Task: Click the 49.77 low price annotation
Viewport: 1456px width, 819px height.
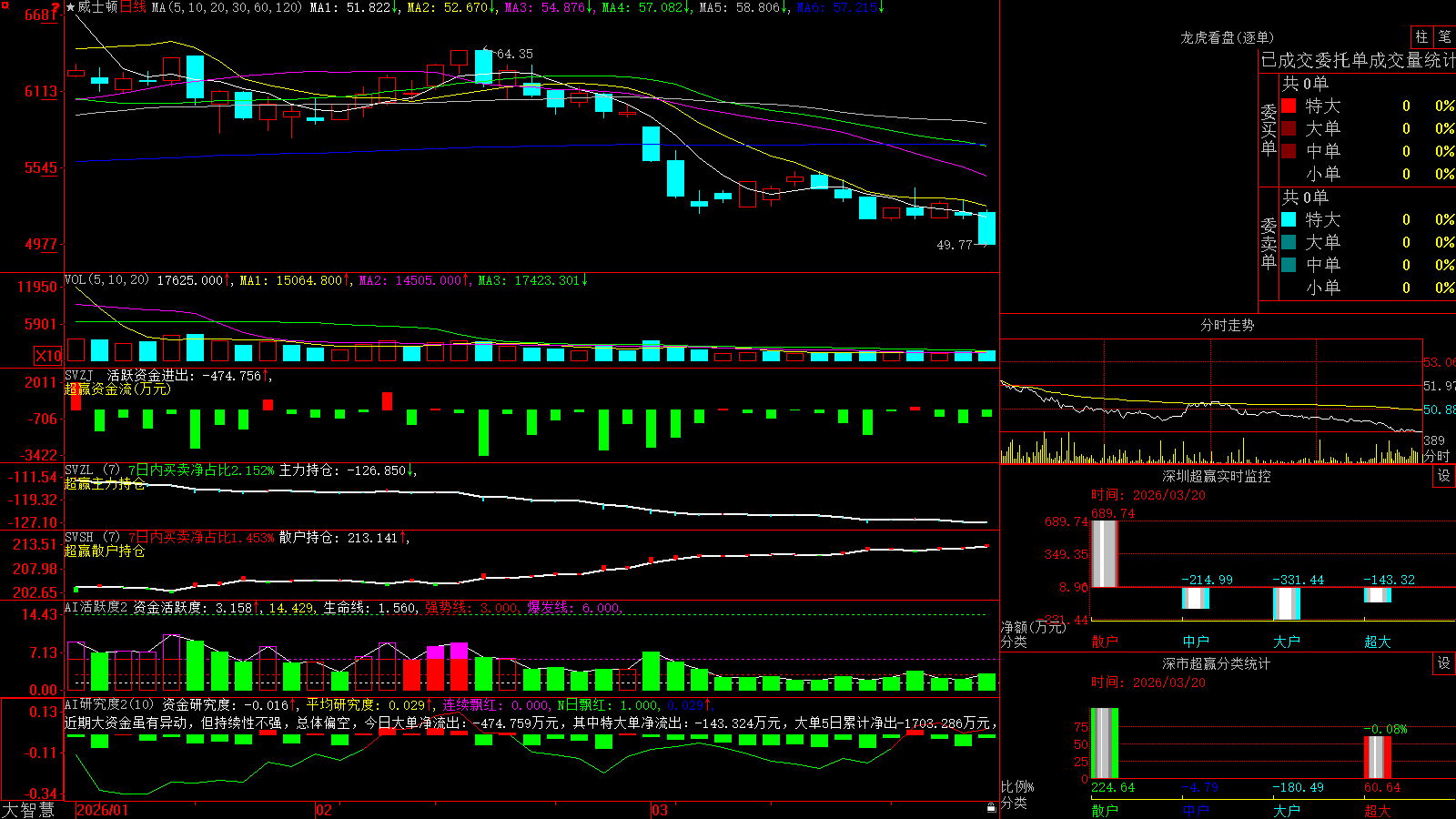Action: pos(955,245)
